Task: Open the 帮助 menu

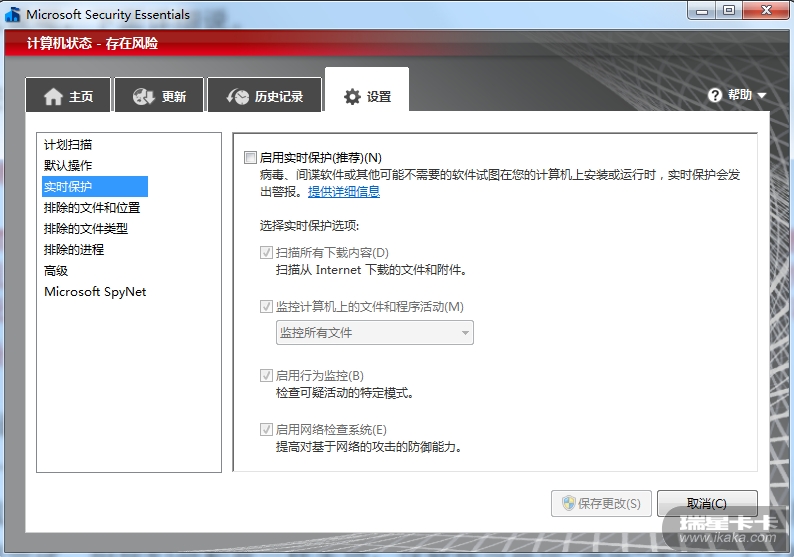Action: click(737, 95)
